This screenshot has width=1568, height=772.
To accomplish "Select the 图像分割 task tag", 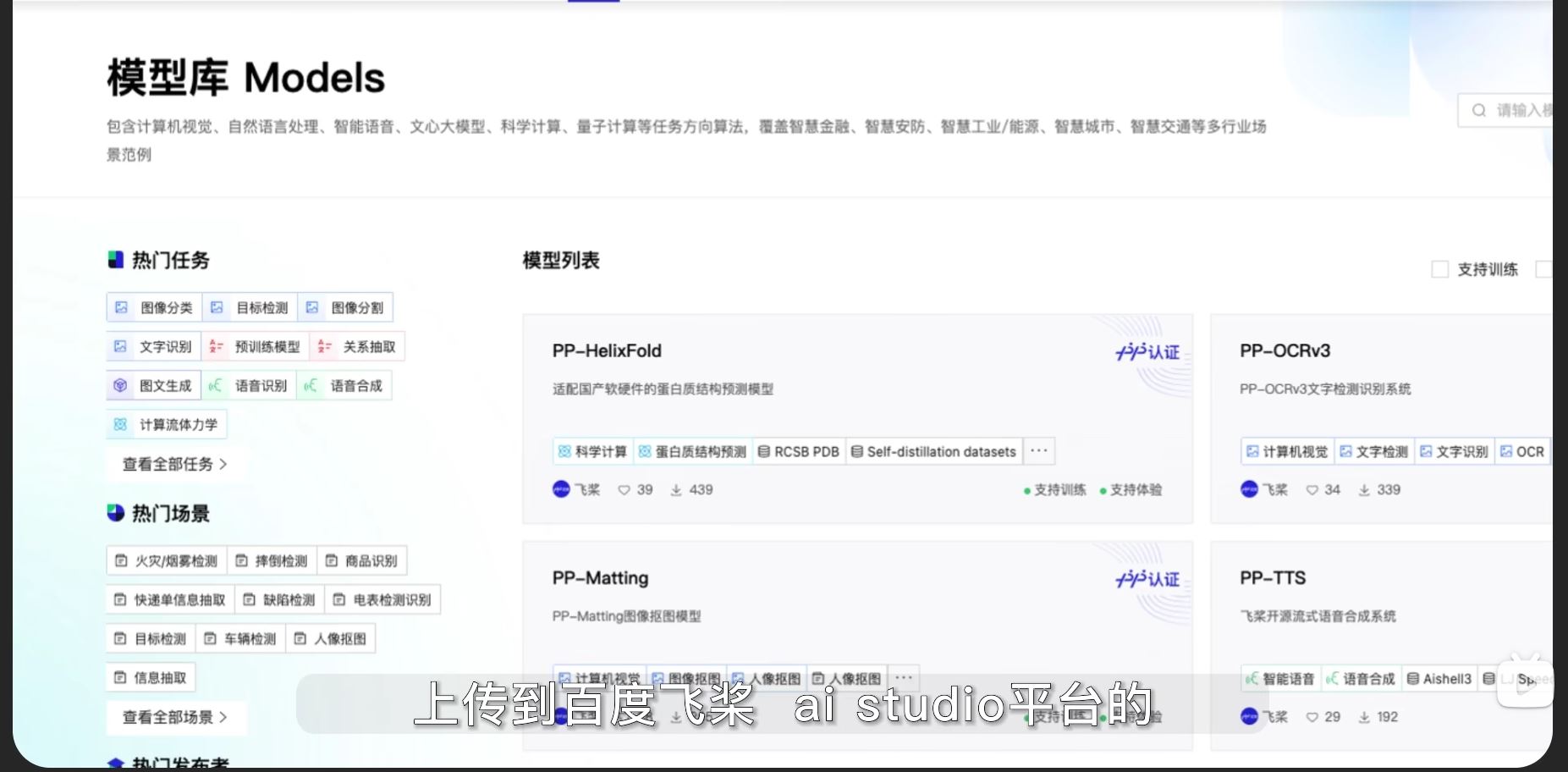I will pos(345,307).
